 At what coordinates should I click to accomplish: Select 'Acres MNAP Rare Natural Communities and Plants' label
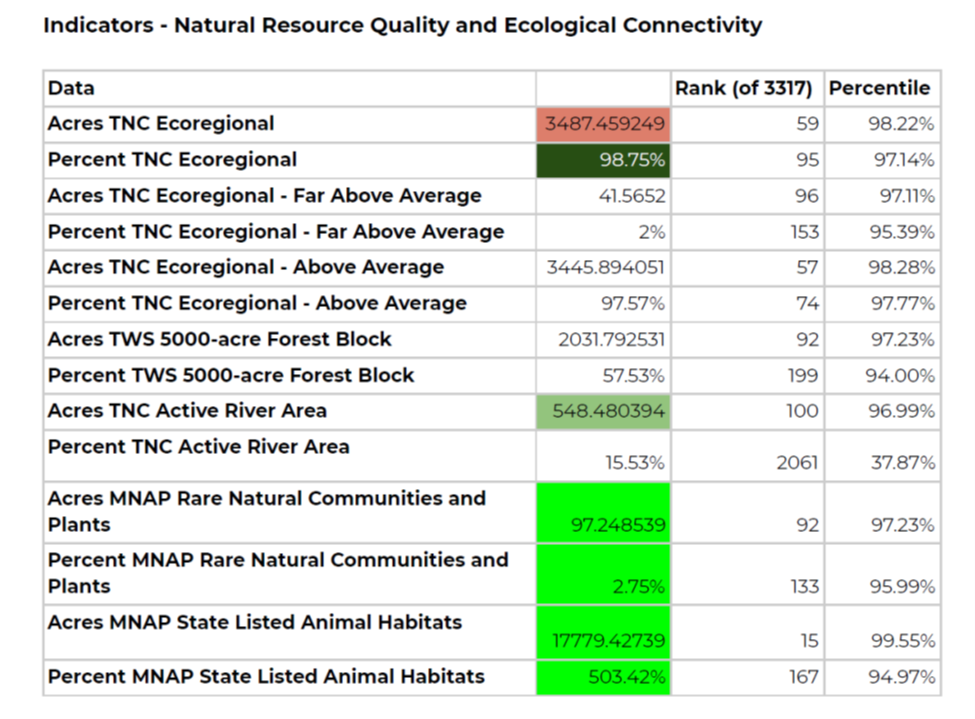click(266, 510)
